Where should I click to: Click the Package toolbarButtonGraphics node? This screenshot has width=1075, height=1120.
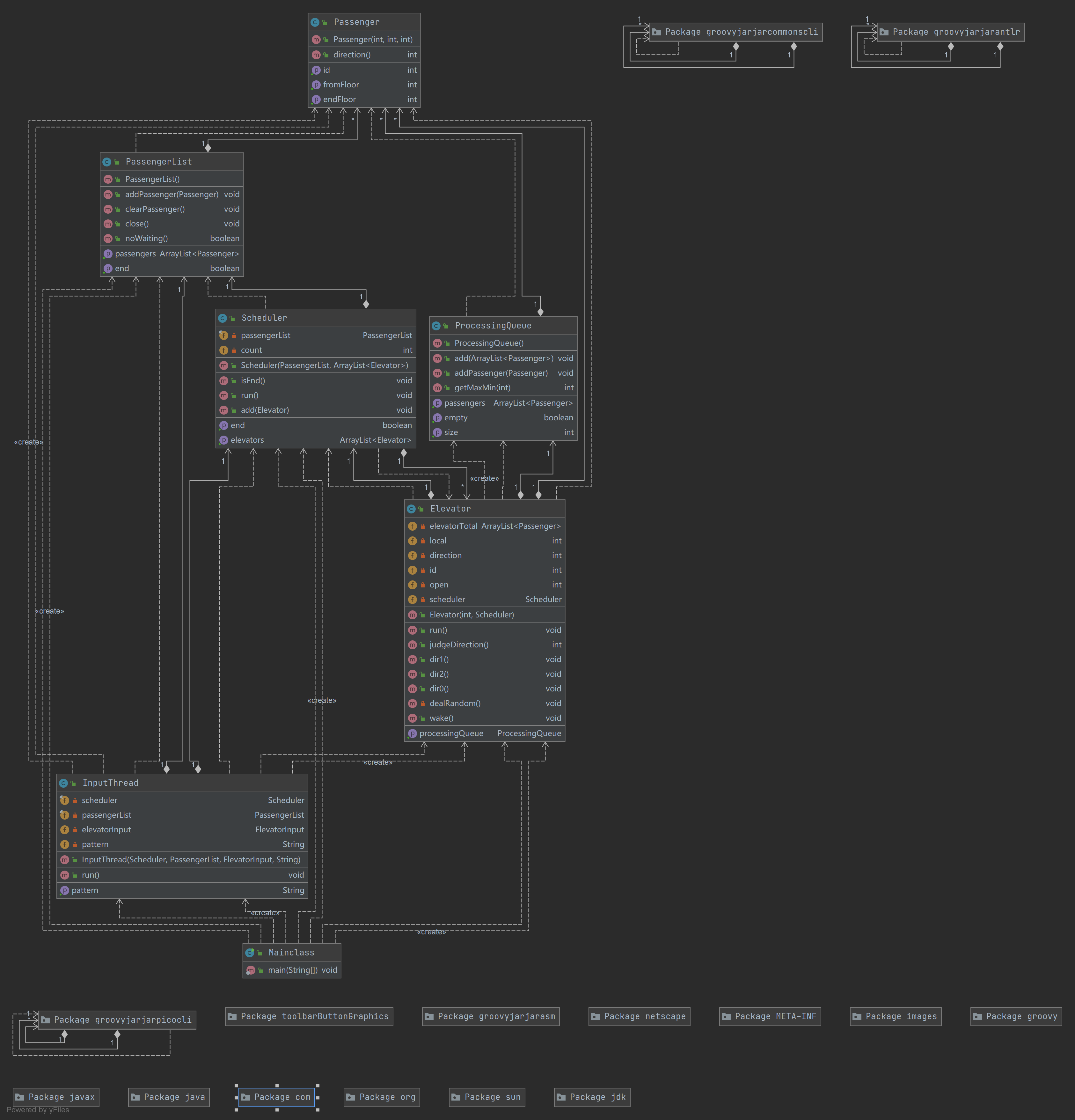[309, 1017]
